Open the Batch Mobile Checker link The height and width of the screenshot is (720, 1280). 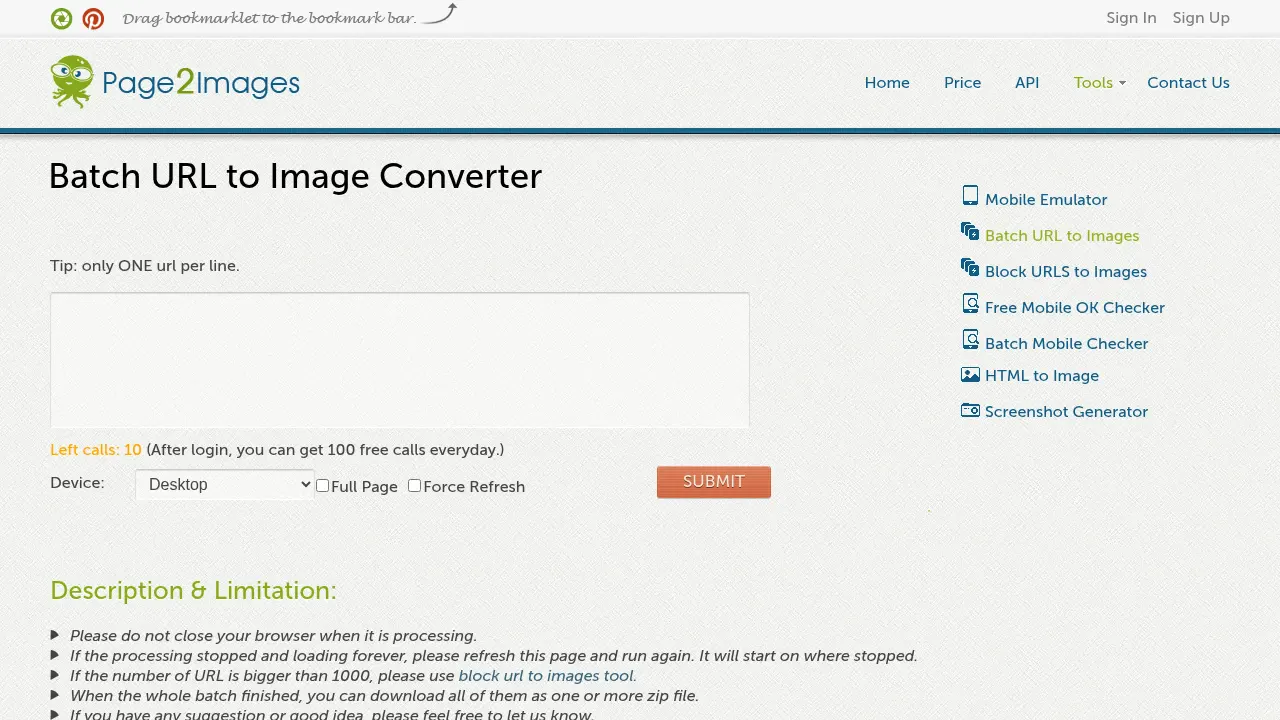1066,344
